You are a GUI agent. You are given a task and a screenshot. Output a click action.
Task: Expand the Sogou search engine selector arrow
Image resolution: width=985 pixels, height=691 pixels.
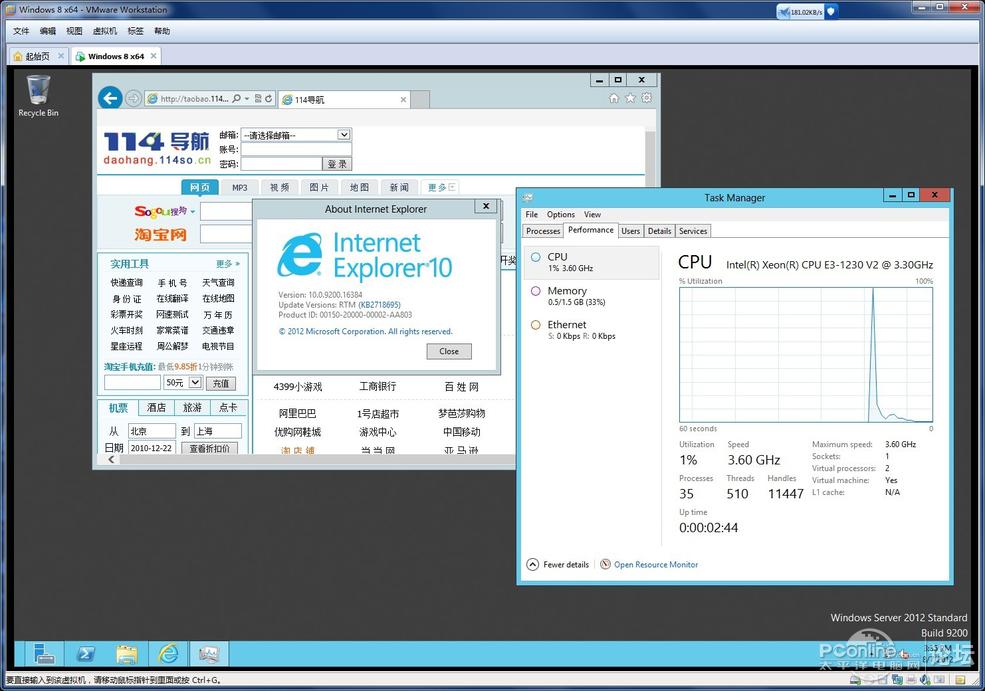[192, 212]
